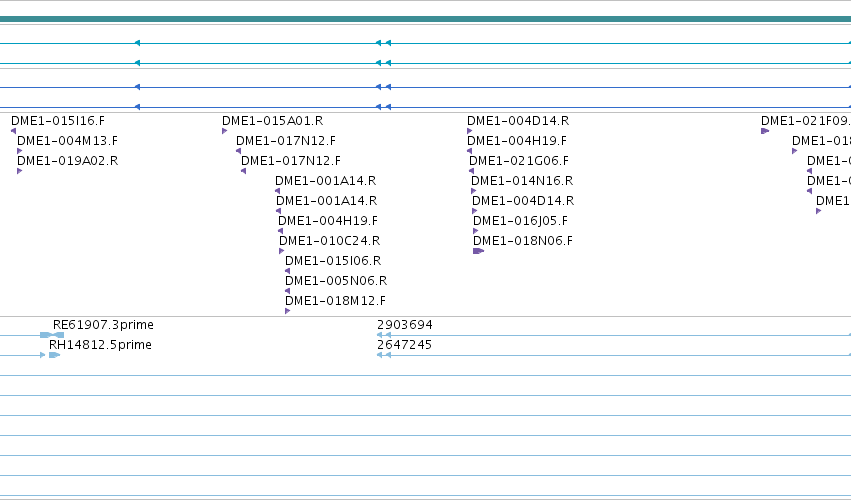This screenshot has width=851, height=500.
Task: Select the DME1-010C24.R feature label
Action: tap(329, 240)
